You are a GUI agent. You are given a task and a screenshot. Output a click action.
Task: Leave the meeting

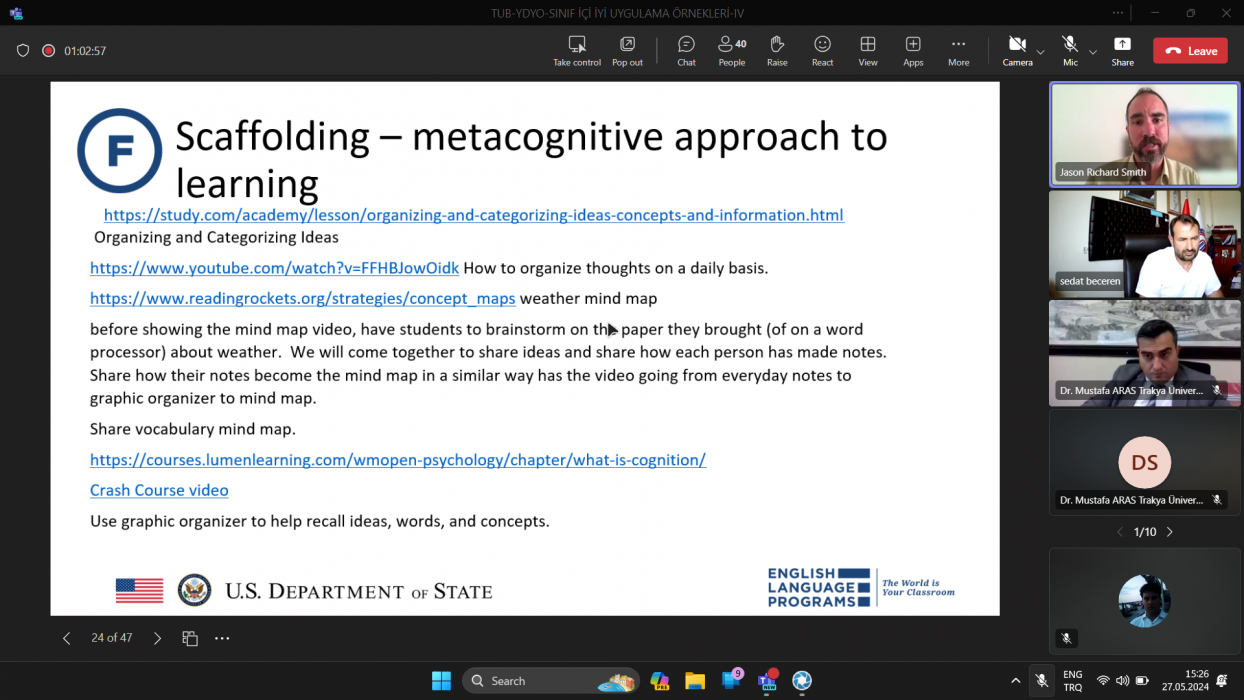click(1190, 51)
